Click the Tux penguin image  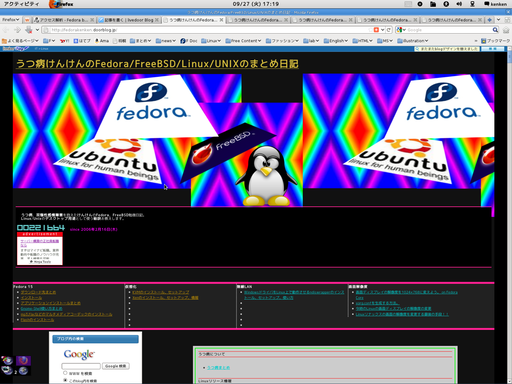point(266,176)
